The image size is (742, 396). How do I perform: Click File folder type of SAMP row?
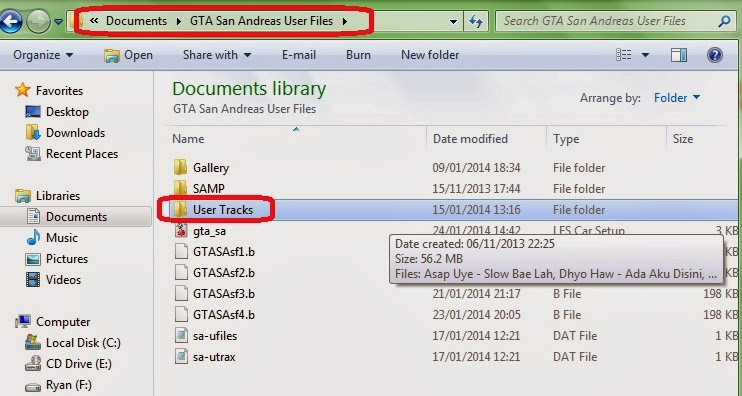pyautogui.click(x=579, y=189)
